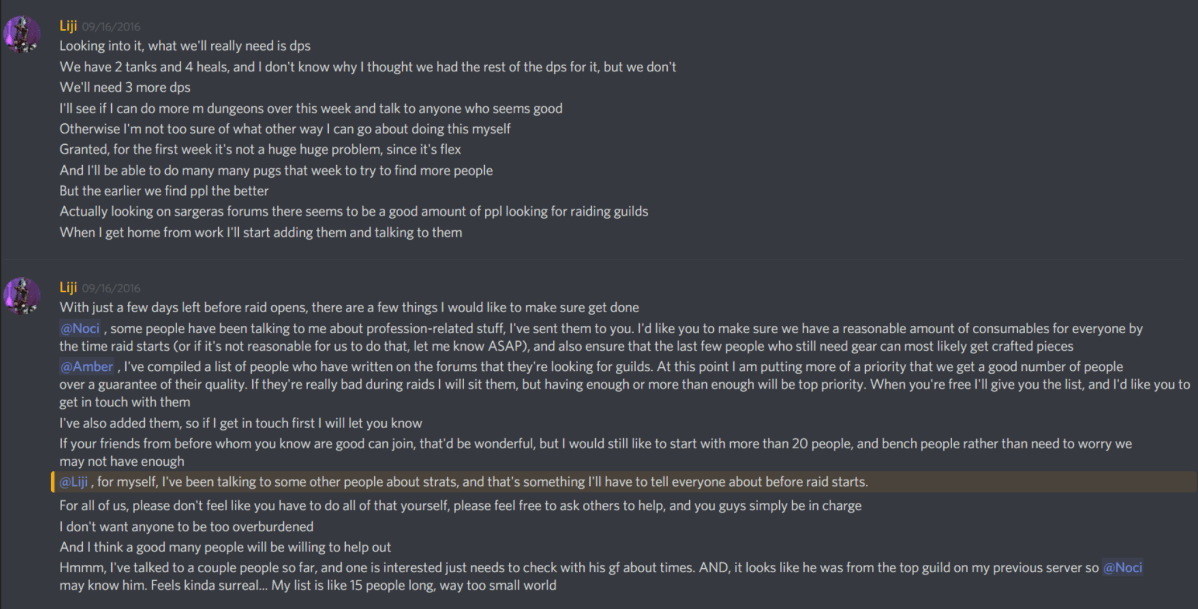Click the 09/16/2016 timestamp by the first message
This screenshot has width=1198, height=609.
click(113, 26)
